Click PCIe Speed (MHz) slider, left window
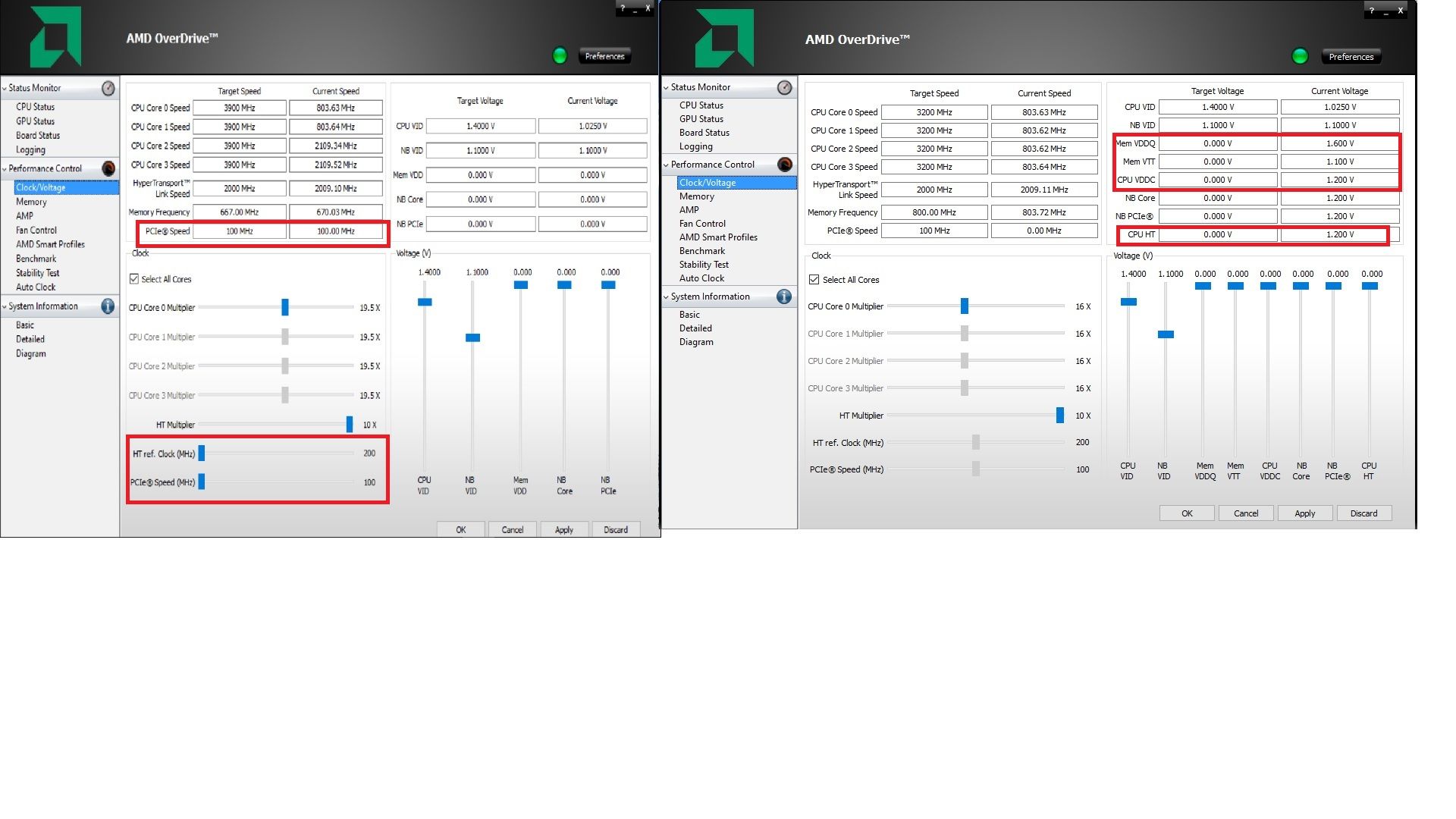 click(202, 482)
